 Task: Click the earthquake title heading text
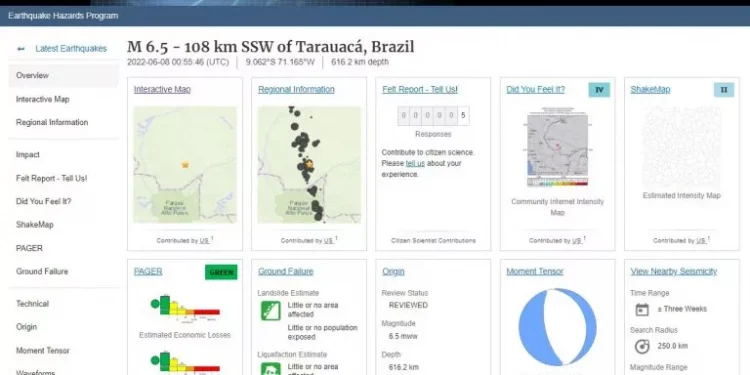click(x=270, y=47)
